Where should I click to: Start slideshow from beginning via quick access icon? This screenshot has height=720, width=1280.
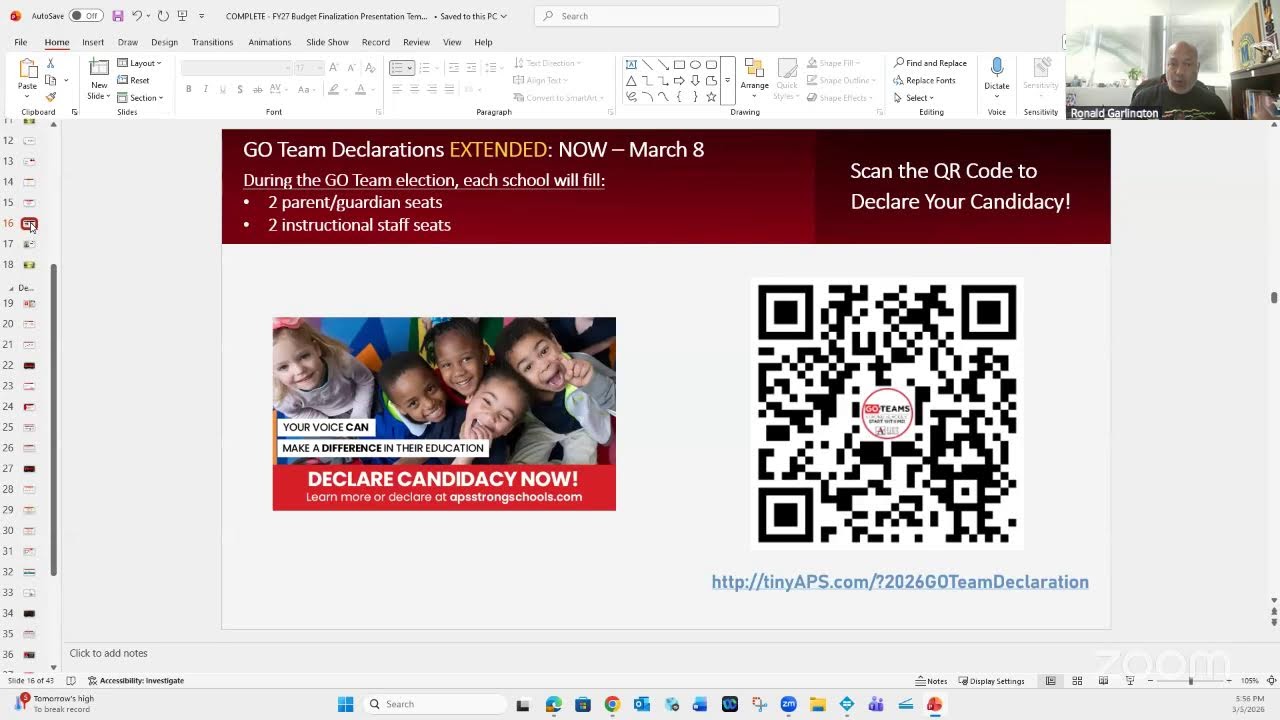(182, 16)
